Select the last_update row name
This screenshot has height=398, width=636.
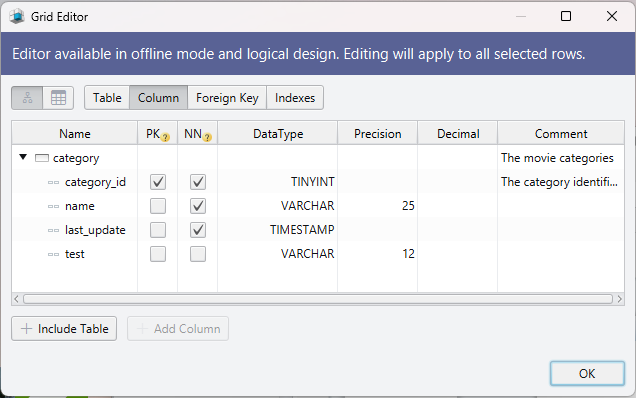tap(95, 230)
